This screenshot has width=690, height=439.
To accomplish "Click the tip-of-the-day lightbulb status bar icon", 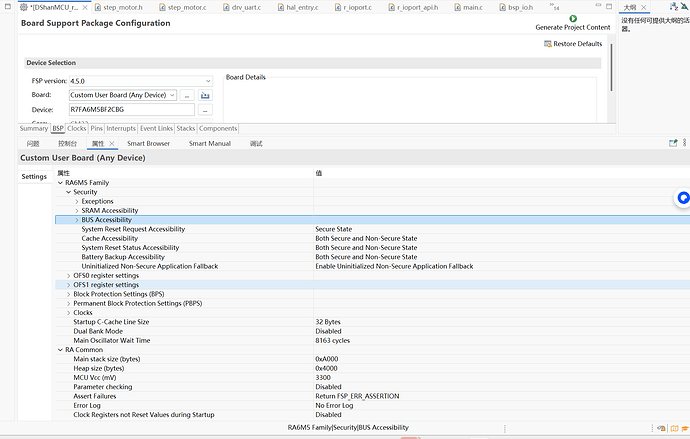I will point(661,428).
